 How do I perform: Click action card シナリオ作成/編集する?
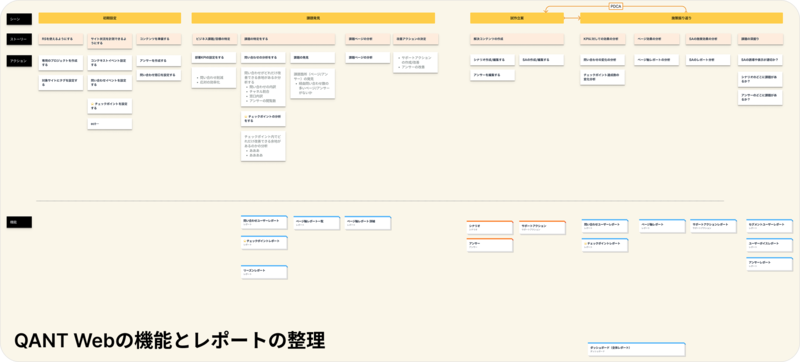click(492, 60)
